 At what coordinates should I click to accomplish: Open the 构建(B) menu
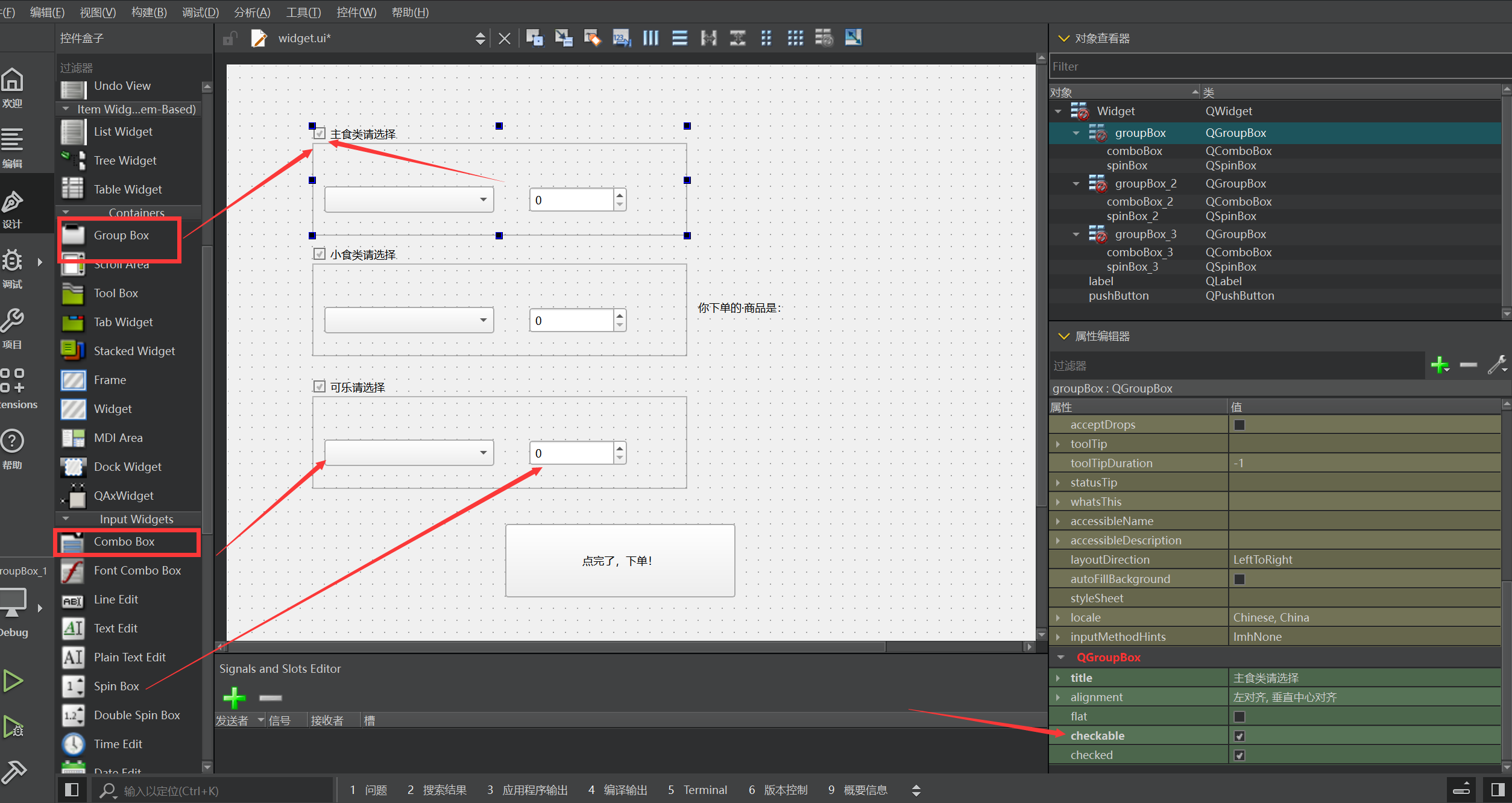click(x=149, y=12)
